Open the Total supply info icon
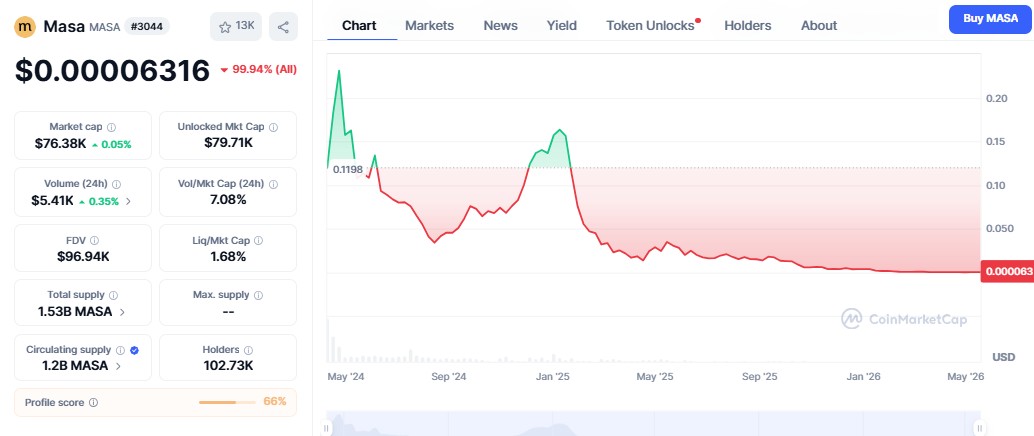Image resolution: width=1034 pixels, height=436 pixels. tap(113, 296)
